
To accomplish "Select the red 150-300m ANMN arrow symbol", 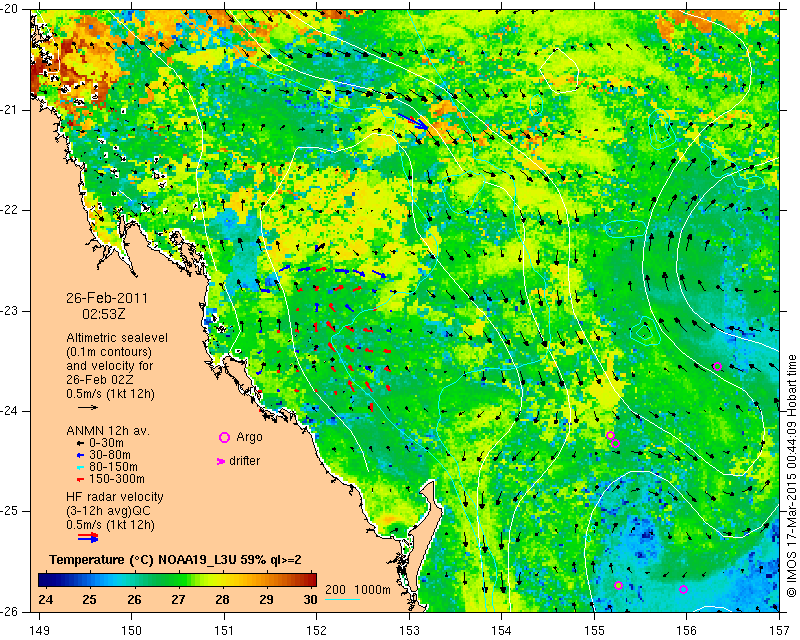I will (80, 479).
